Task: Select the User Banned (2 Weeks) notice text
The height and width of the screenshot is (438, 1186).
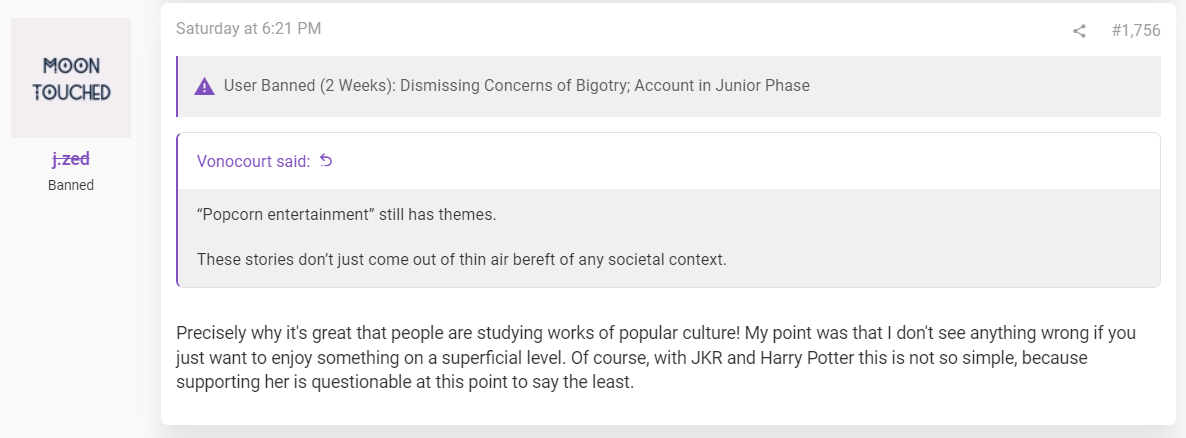Action: click(517, 85)
